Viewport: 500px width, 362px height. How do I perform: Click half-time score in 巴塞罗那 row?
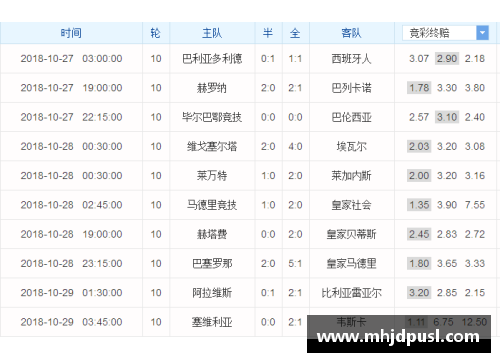(x=268, y=264)
